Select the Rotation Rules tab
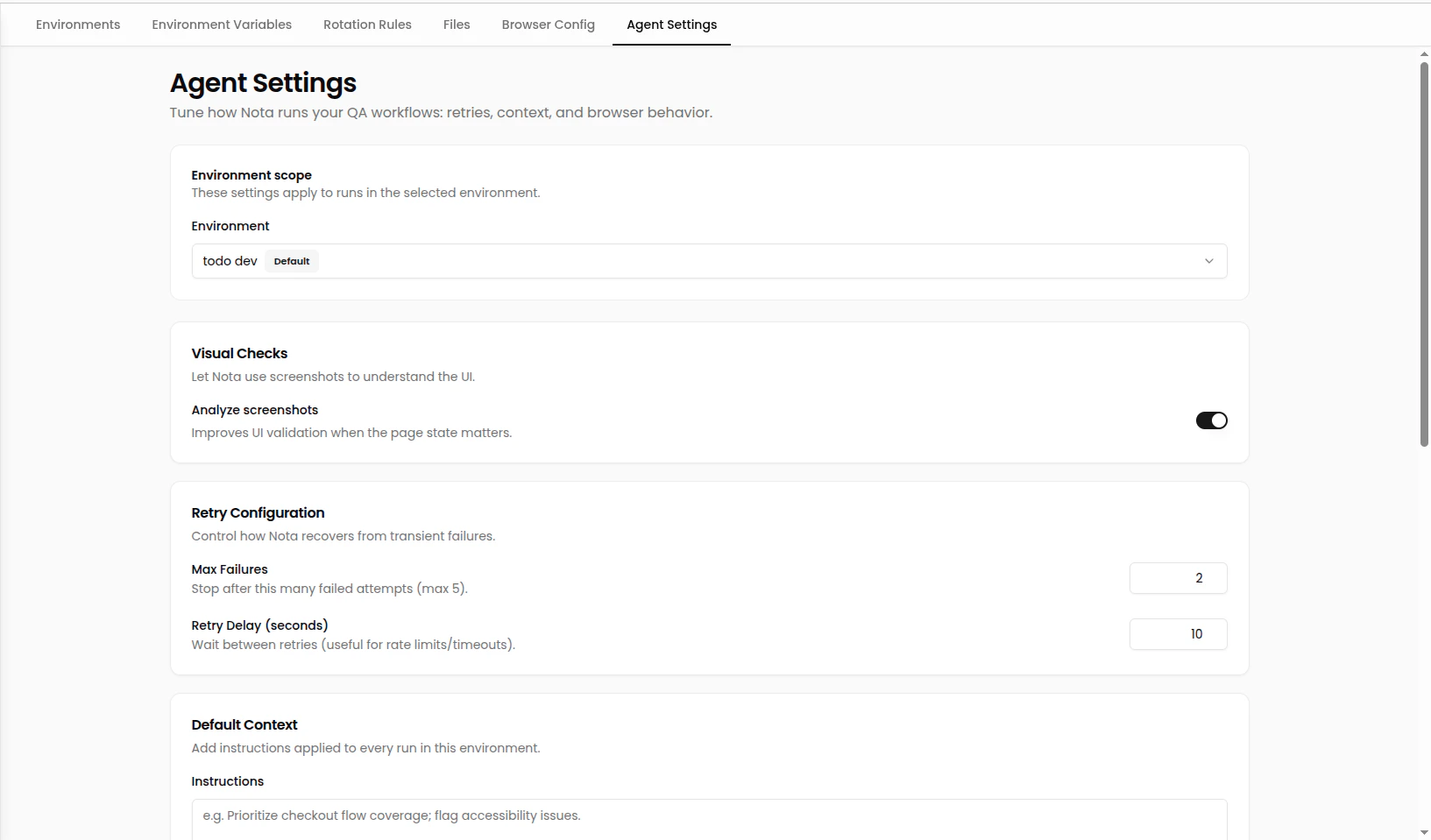1431x840 pixels. click(367, 25)
